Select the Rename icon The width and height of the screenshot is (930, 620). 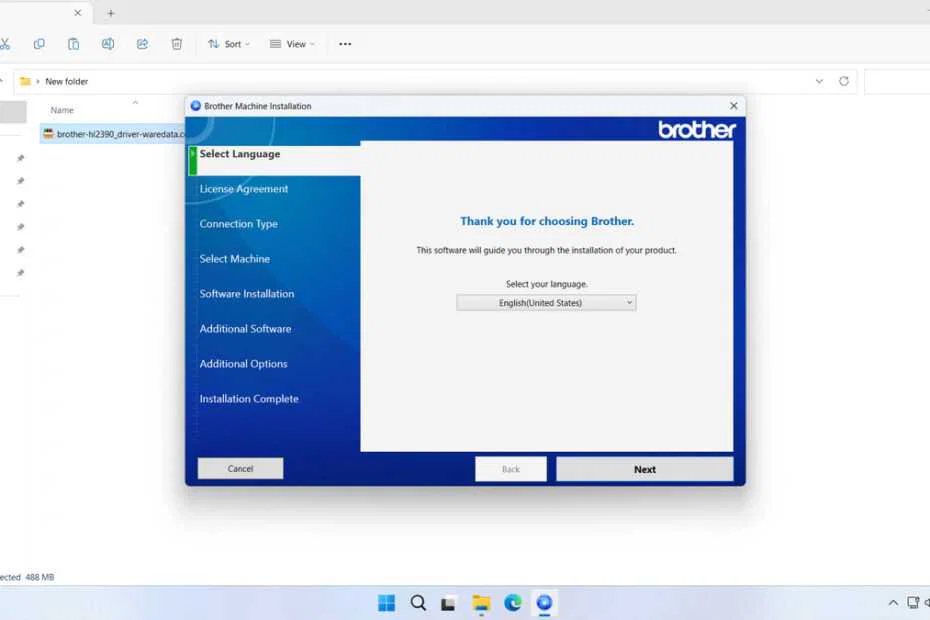(107, 44)
